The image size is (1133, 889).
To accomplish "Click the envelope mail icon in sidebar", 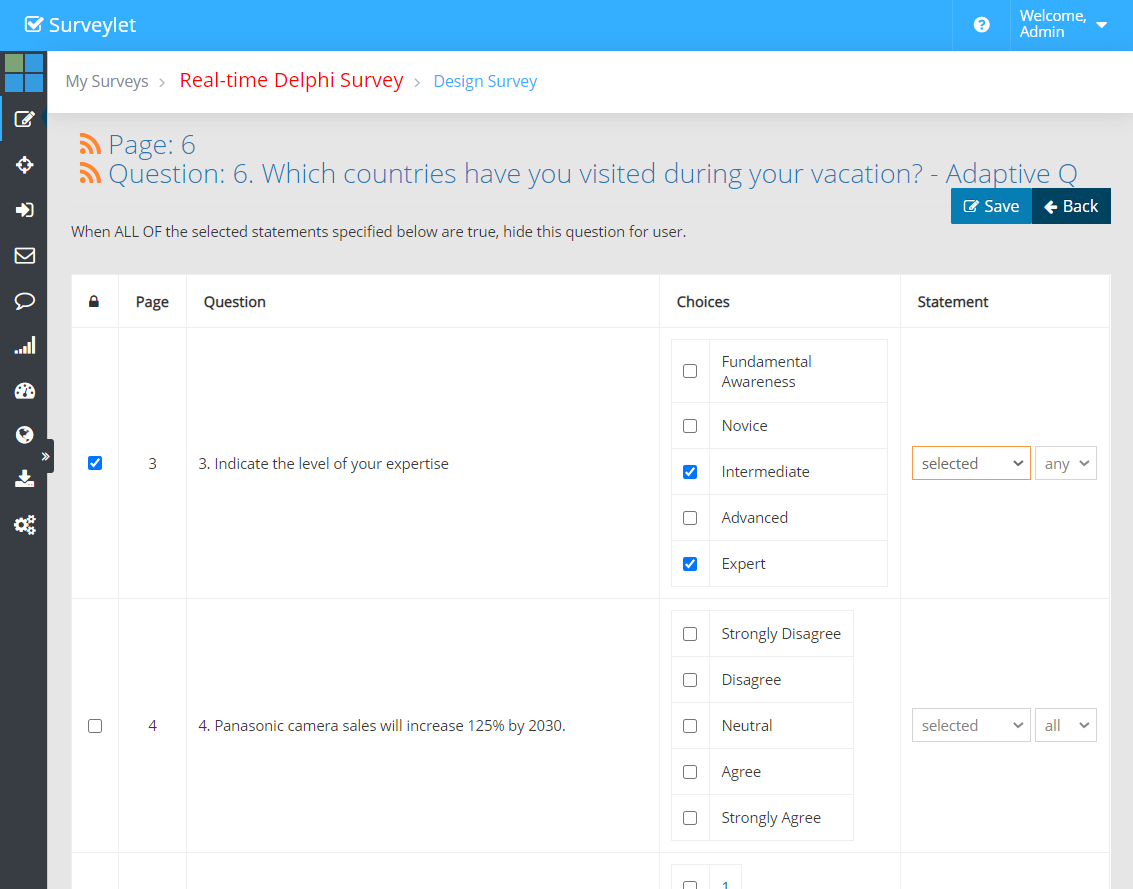I will (25, 255).
